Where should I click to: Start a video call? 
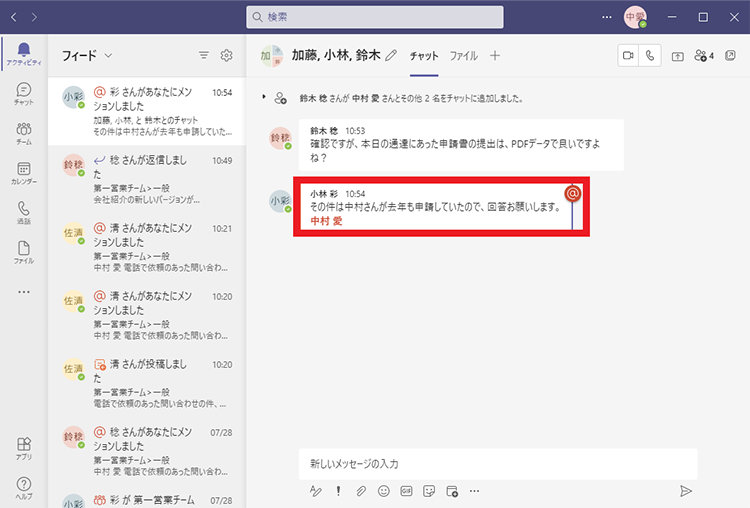[x=628, y=55]
